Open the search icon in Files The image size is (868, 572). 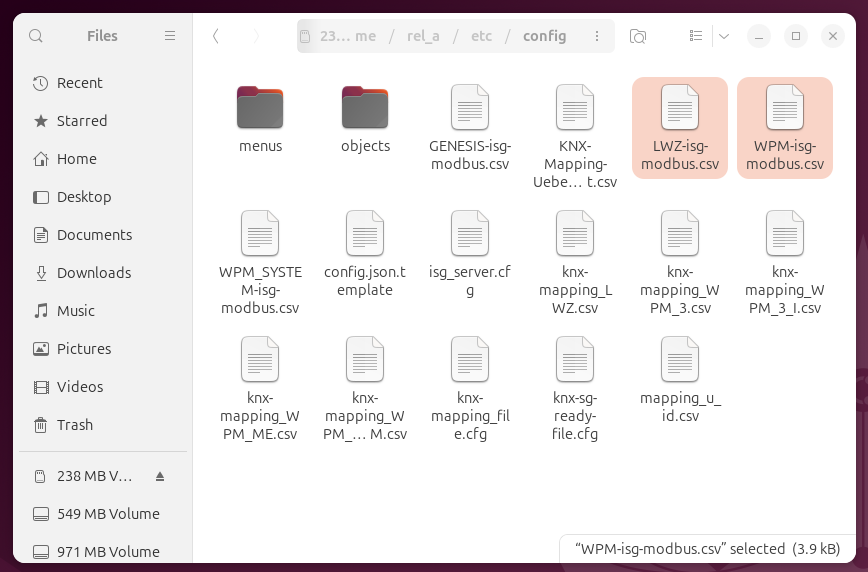point(36,36)
